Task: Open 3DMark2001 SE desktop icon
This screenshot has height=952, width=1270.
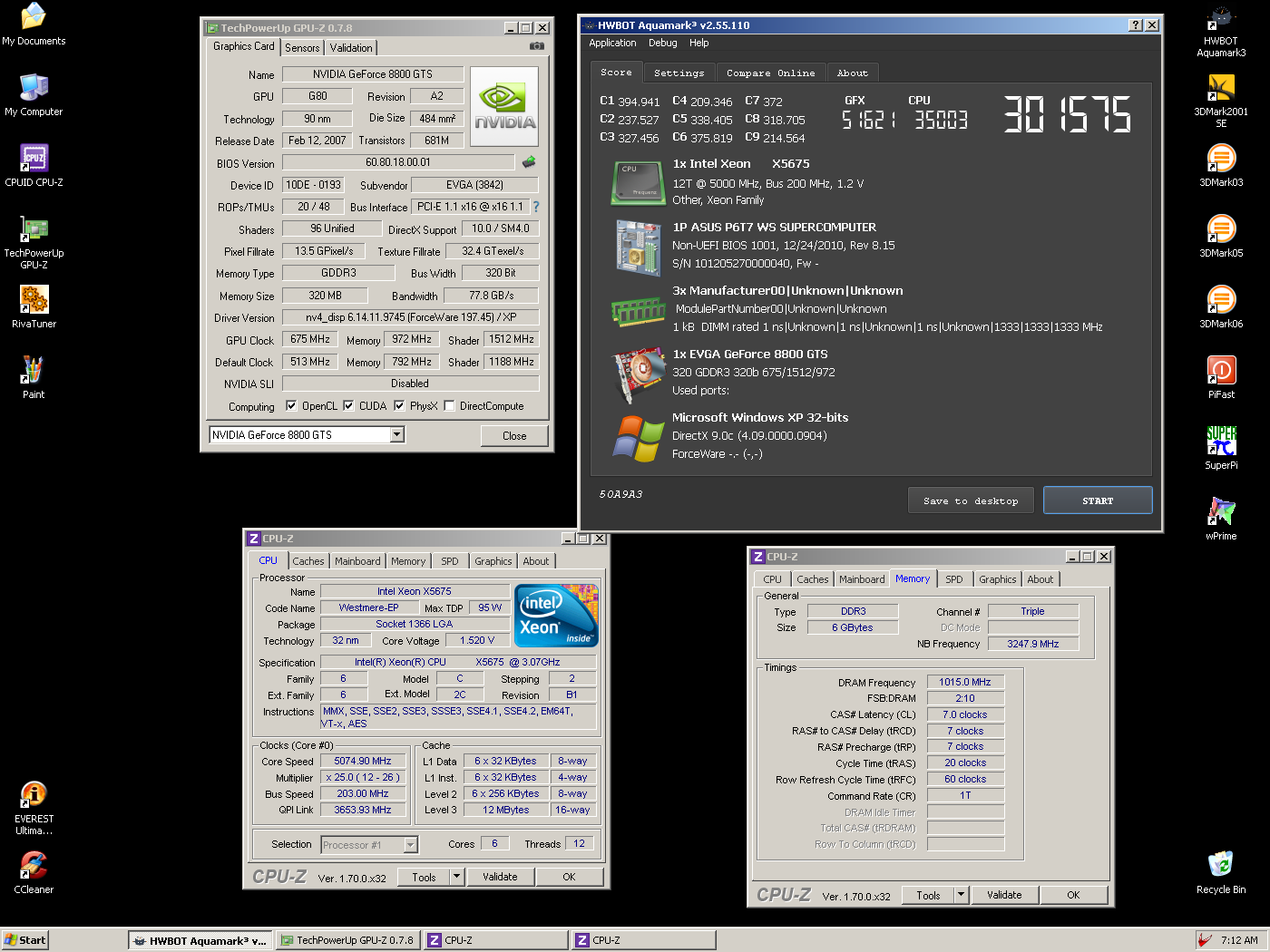Action: coord(1221,101)
